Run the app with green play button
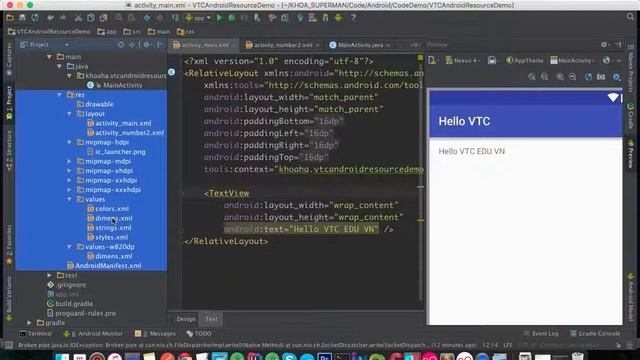Screen dimensions: 640x360 pos(220,18)
